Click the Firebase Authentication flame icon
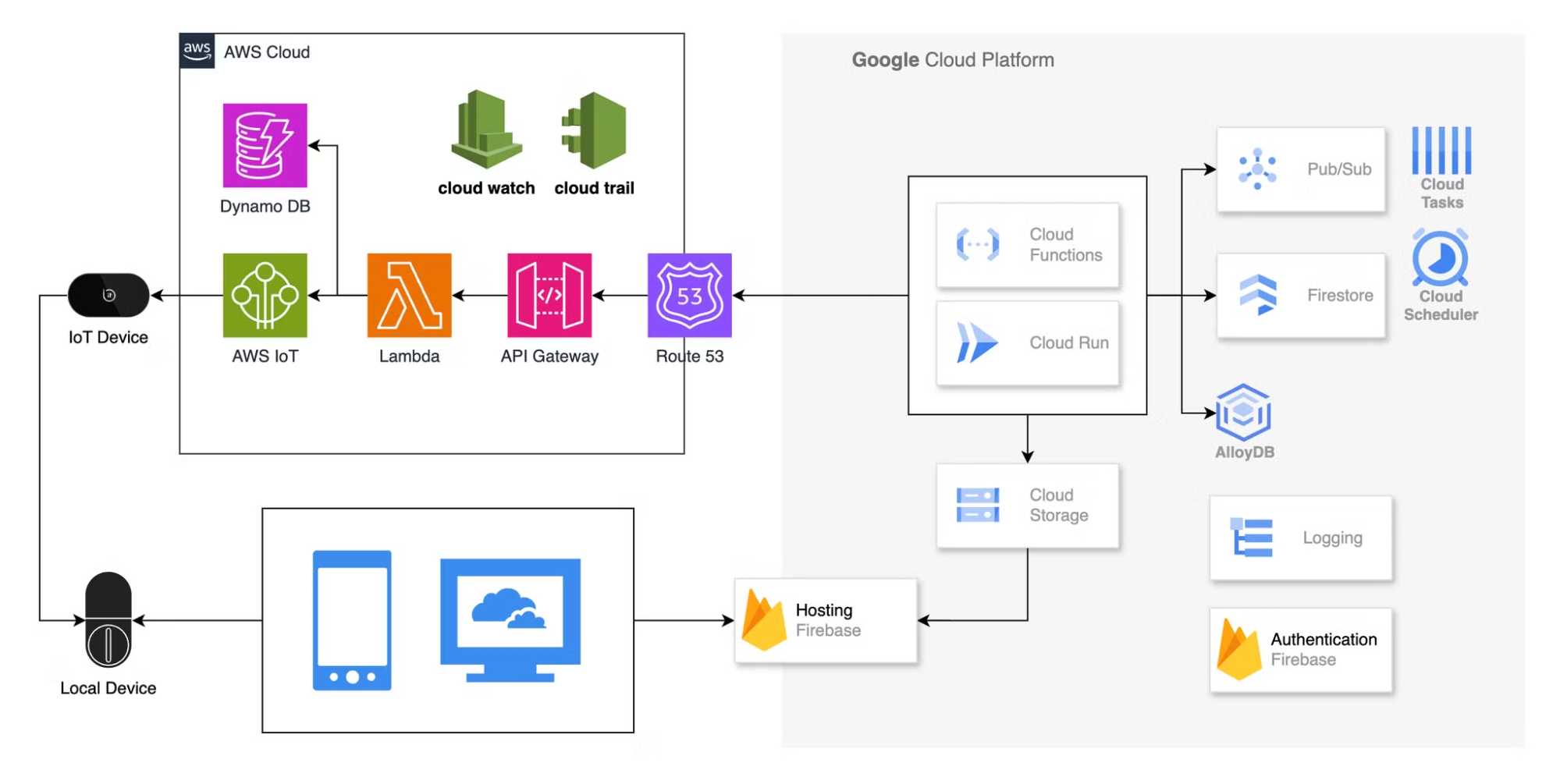Screen dimensions: 1560x784 coord(1238,650)
